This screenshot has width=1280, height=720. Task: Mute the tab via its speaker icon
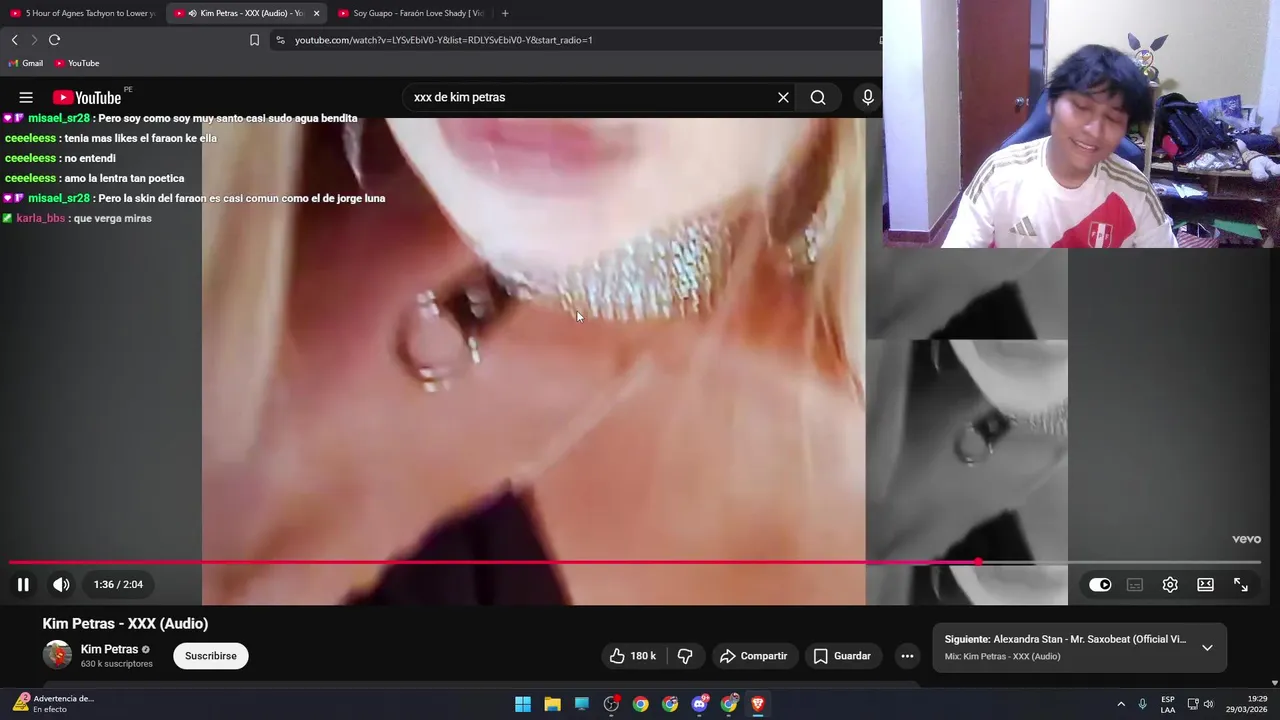[192, 13]
